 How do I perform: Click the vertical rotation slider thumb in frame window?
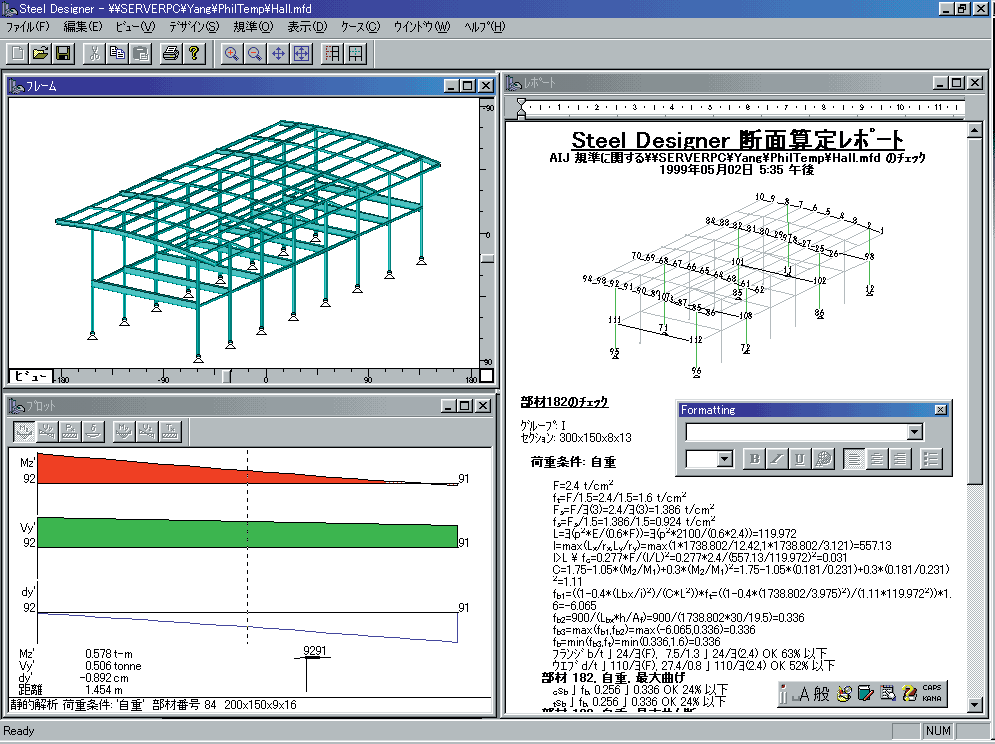click(x=487, y=258)
